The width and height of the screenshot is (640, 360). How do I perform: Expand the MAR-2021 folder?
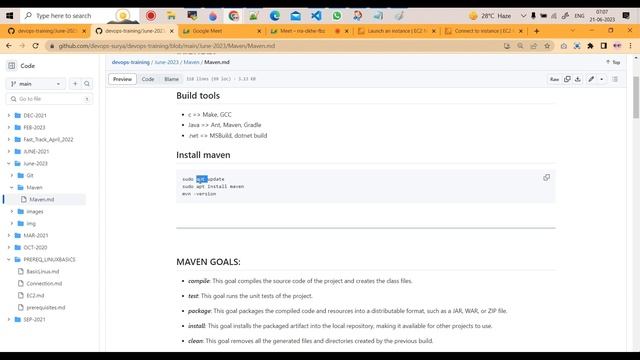9,236
